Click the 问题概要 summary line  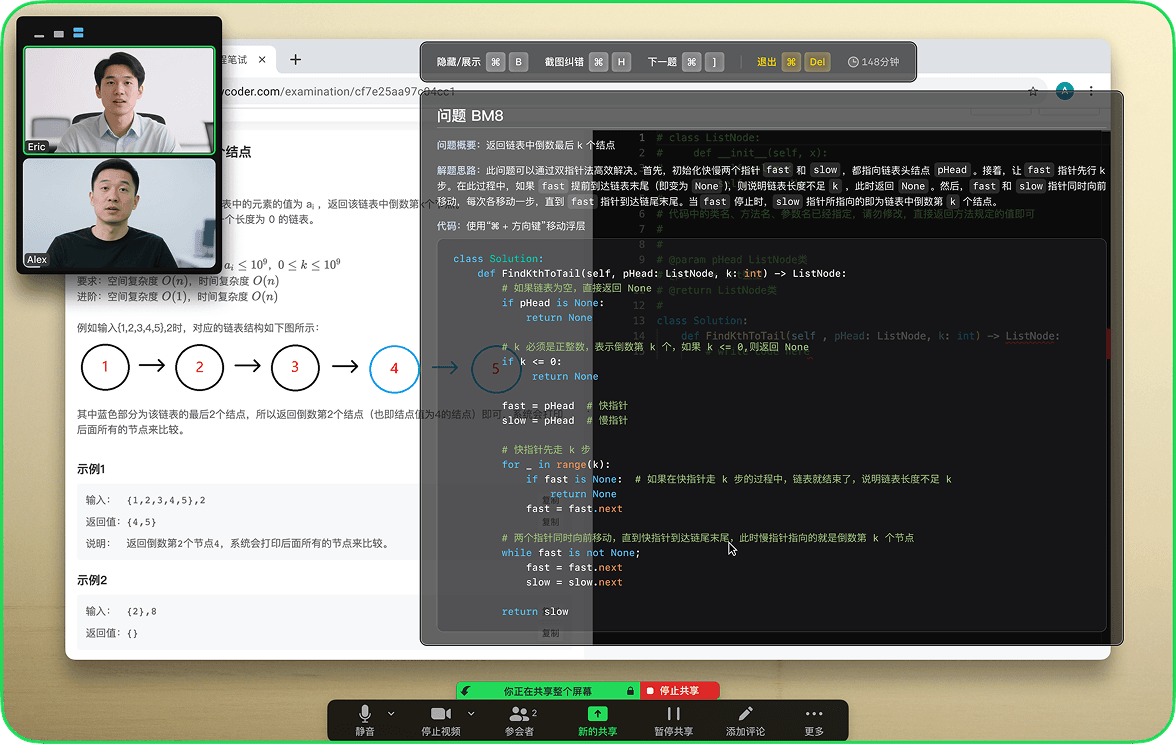coord(526,145)
